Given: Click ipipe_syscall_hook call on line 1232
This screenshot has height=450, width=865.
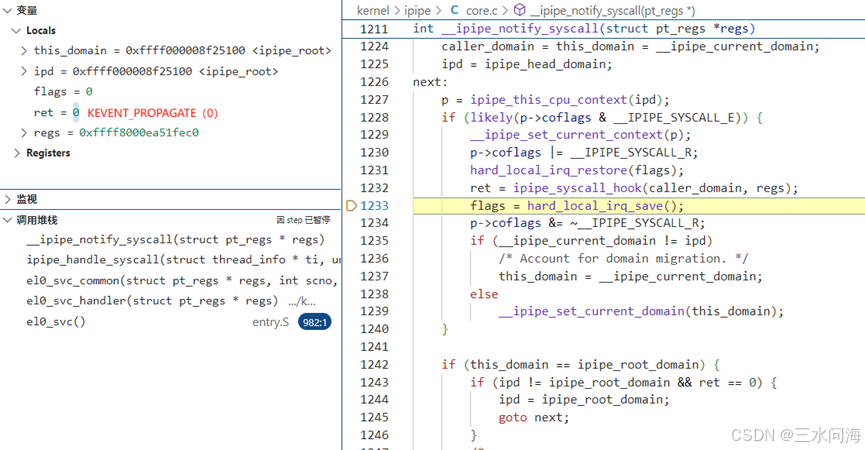Looking at the screenshot, I should click(578, 188).
